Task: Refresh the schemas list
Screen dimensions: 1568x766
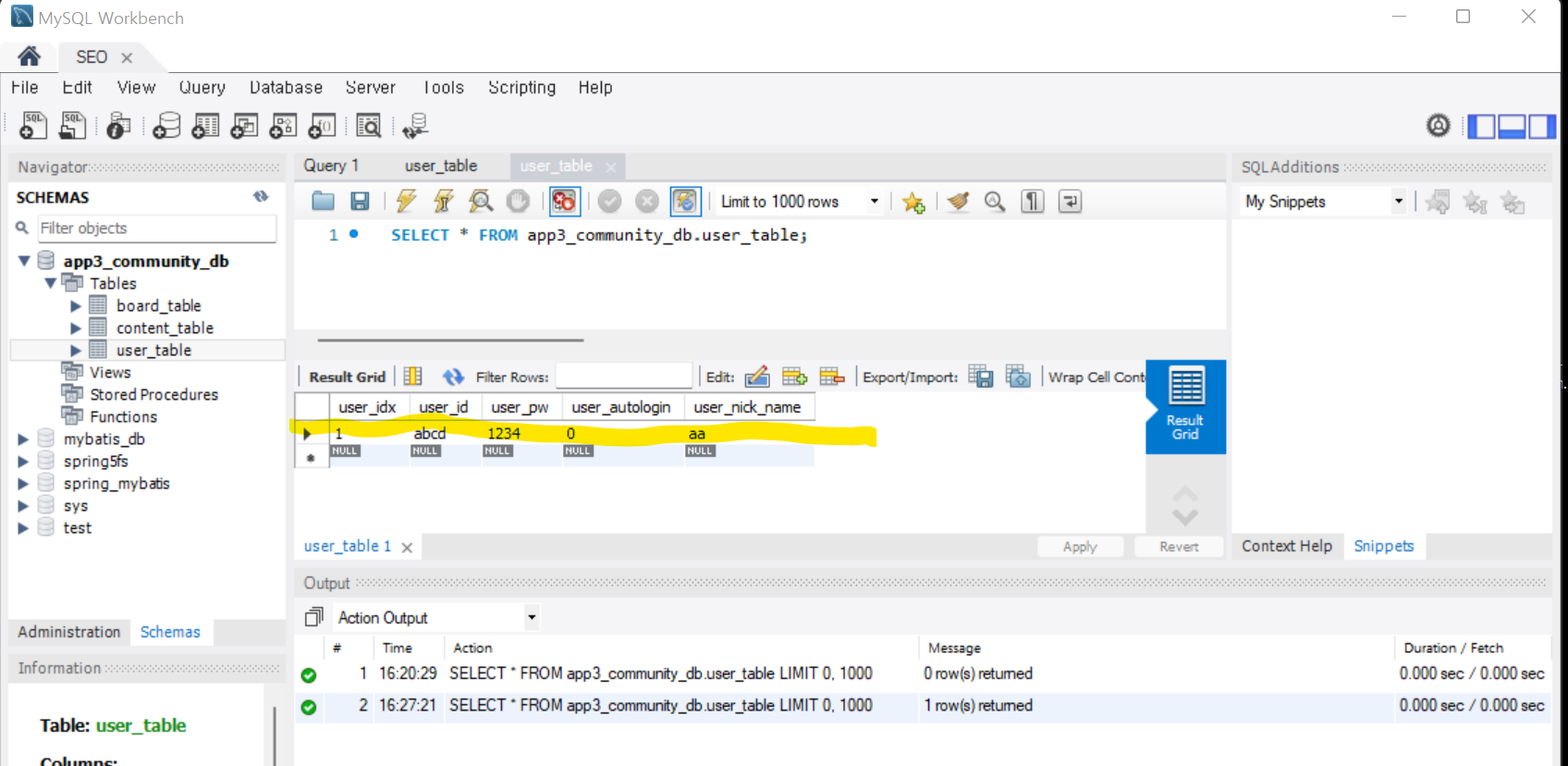Action: pos(261,196)
